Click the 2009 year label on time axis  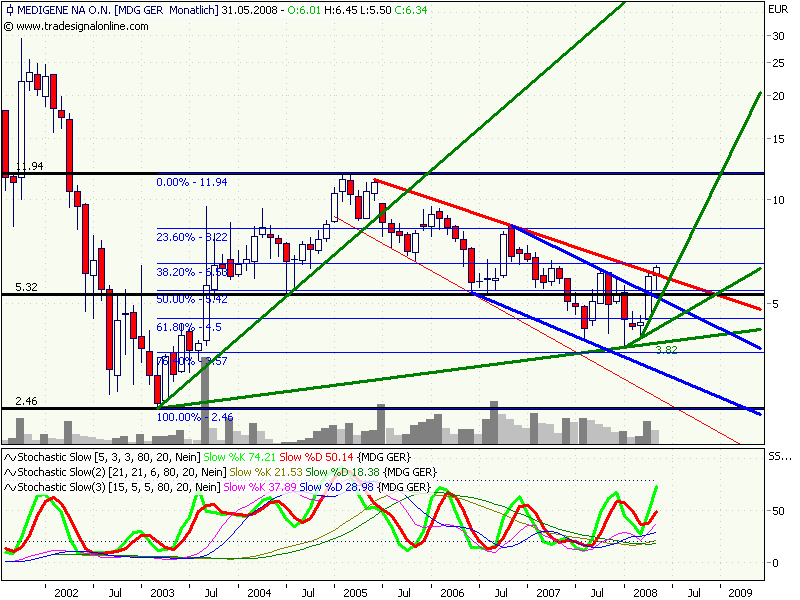(740, 593)
